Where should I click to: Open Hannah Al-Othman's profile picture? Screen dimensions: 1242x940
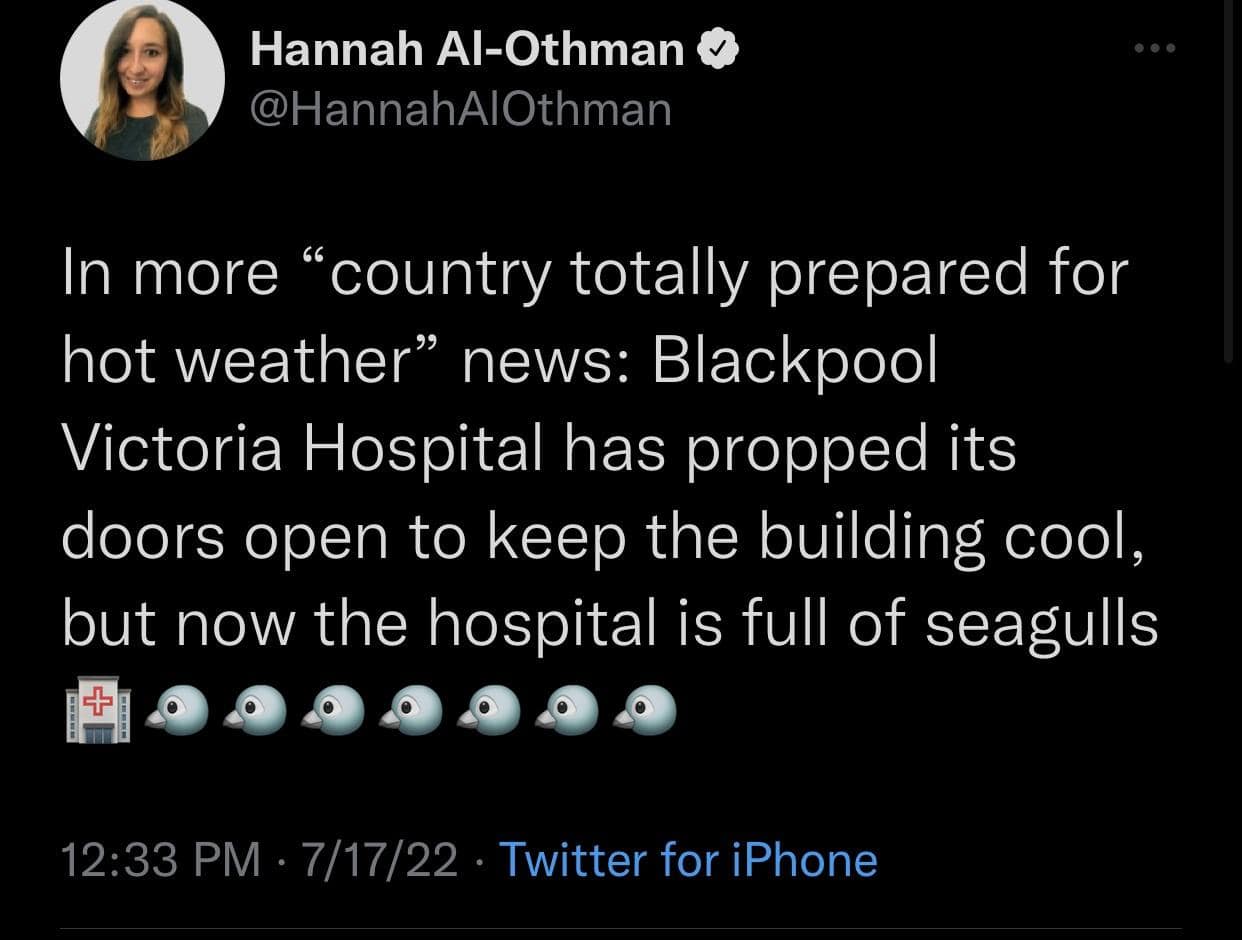[142, 80]
